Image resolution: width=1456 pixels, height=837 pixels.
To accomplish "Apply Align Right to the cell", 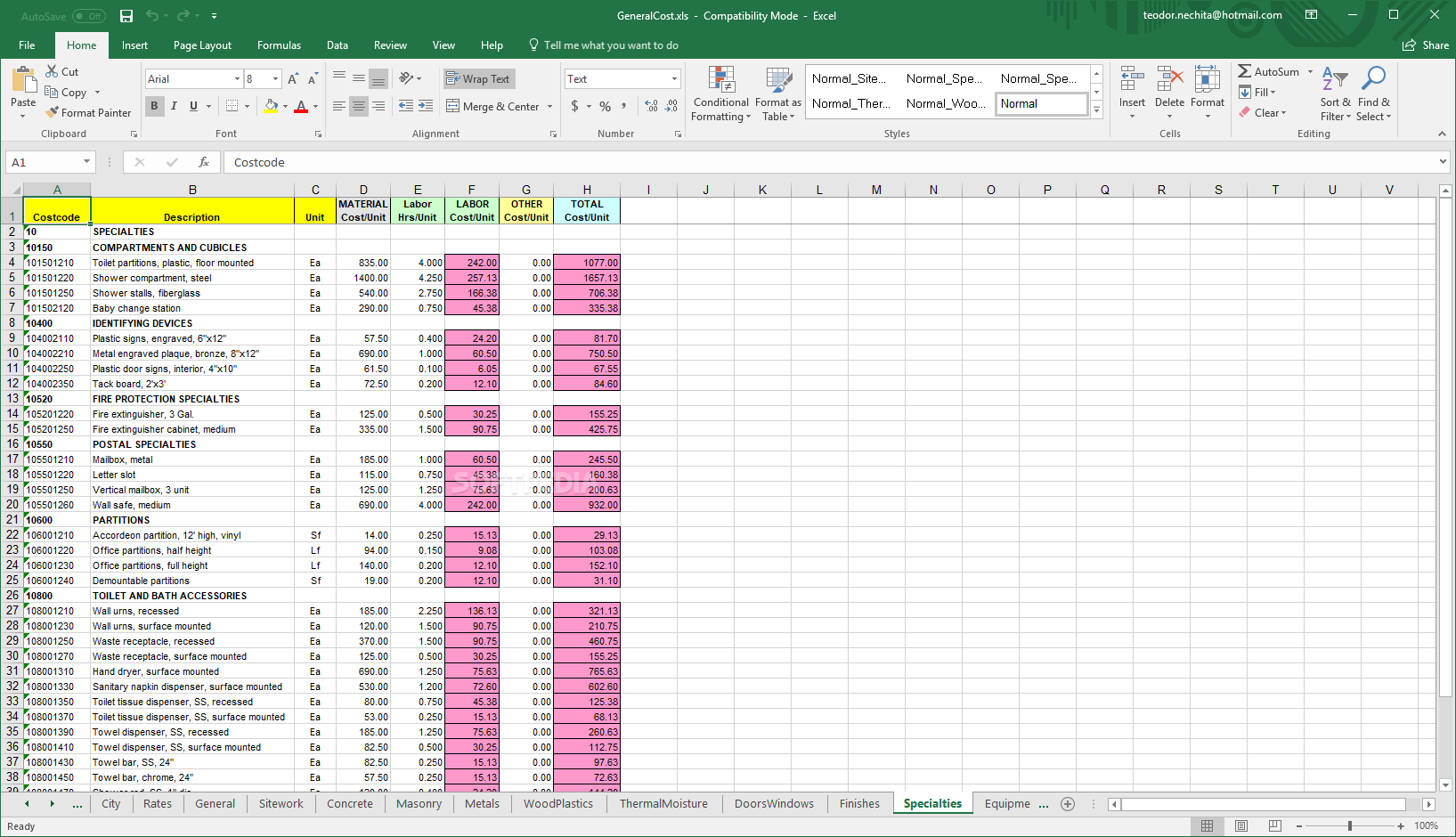I will pyautogui.click(x=378, y=106).
